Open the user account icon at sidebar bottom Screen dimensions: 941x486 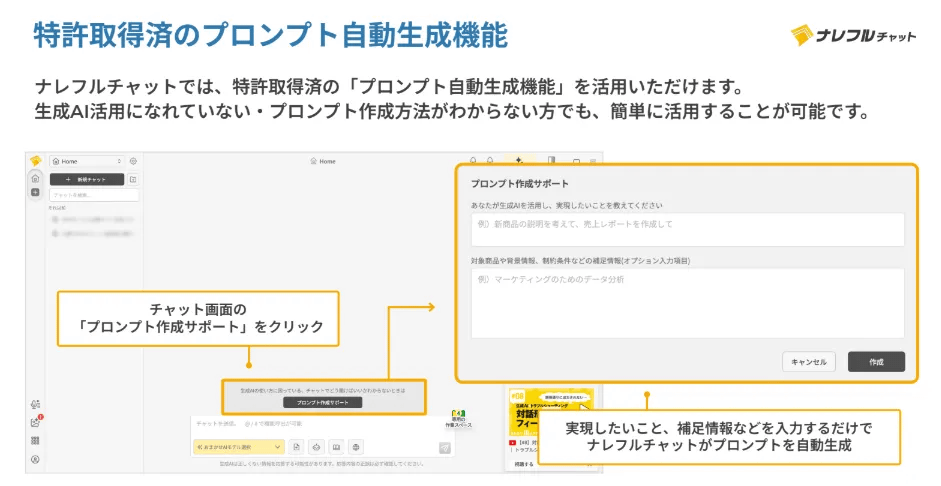pyautogui.click(x=35, y=459)
